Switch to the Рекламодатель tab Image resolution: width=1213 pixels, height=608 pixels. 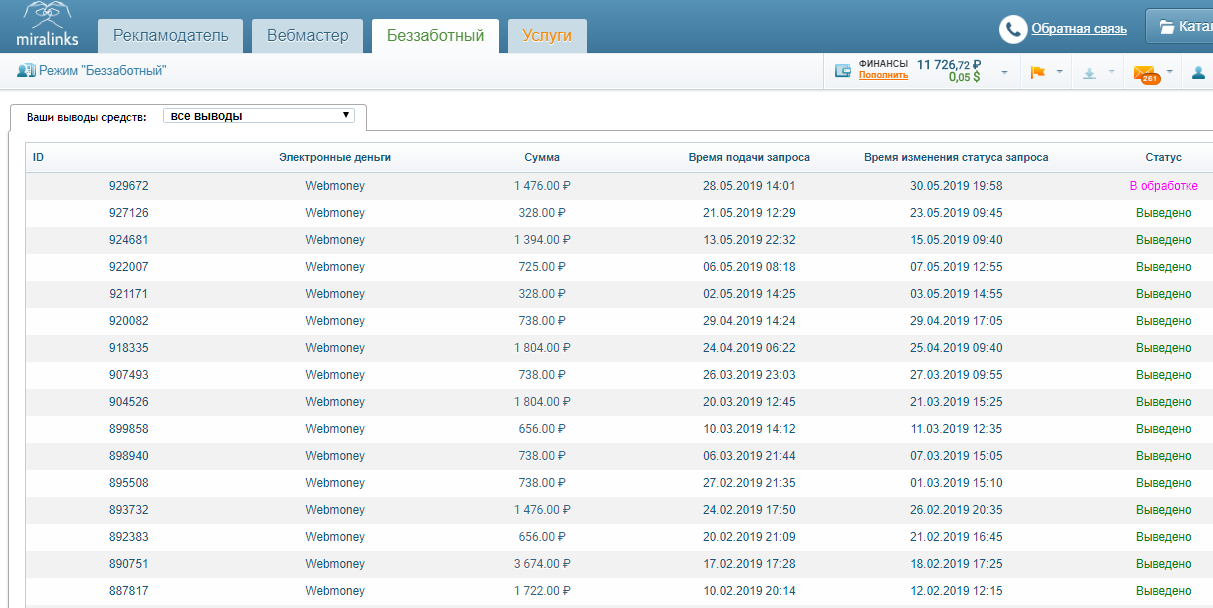(170, 36)
